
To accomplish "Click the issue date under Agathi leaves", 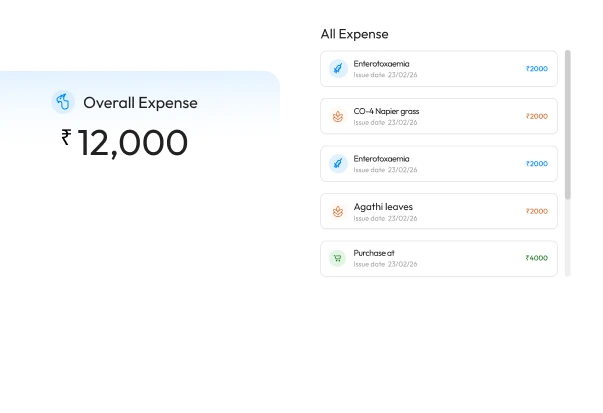I will 385,218.
